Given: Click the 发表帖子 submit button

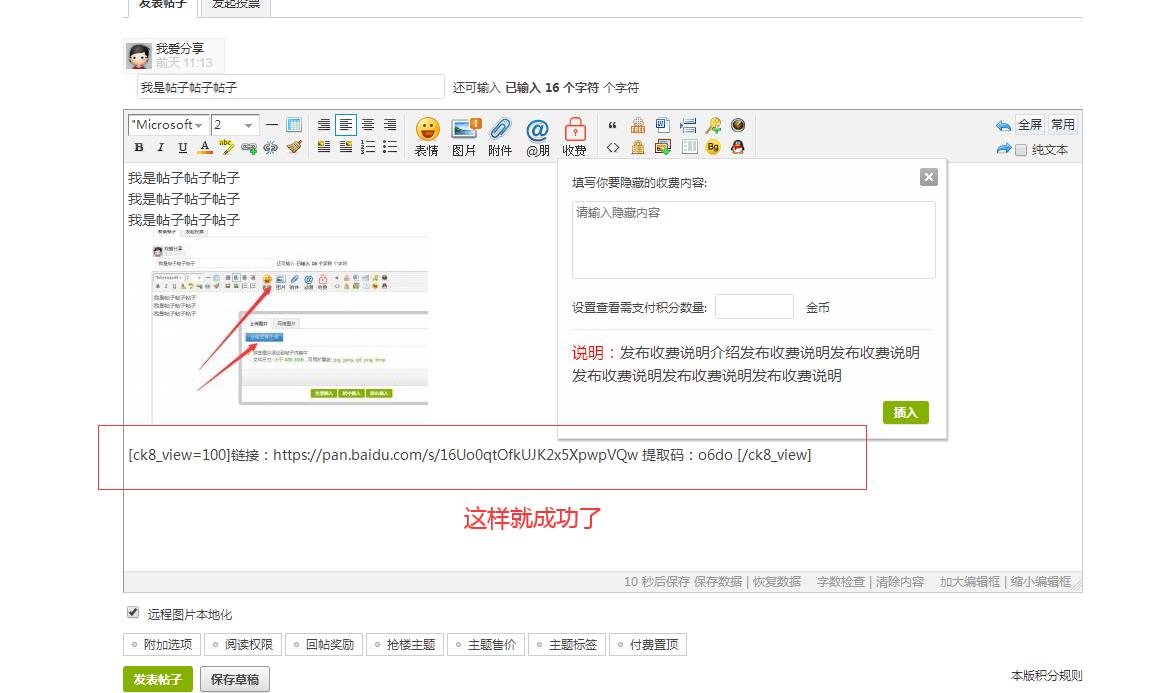Looking at the screenshot, I should pyautogui.click(x=157, y=680).
